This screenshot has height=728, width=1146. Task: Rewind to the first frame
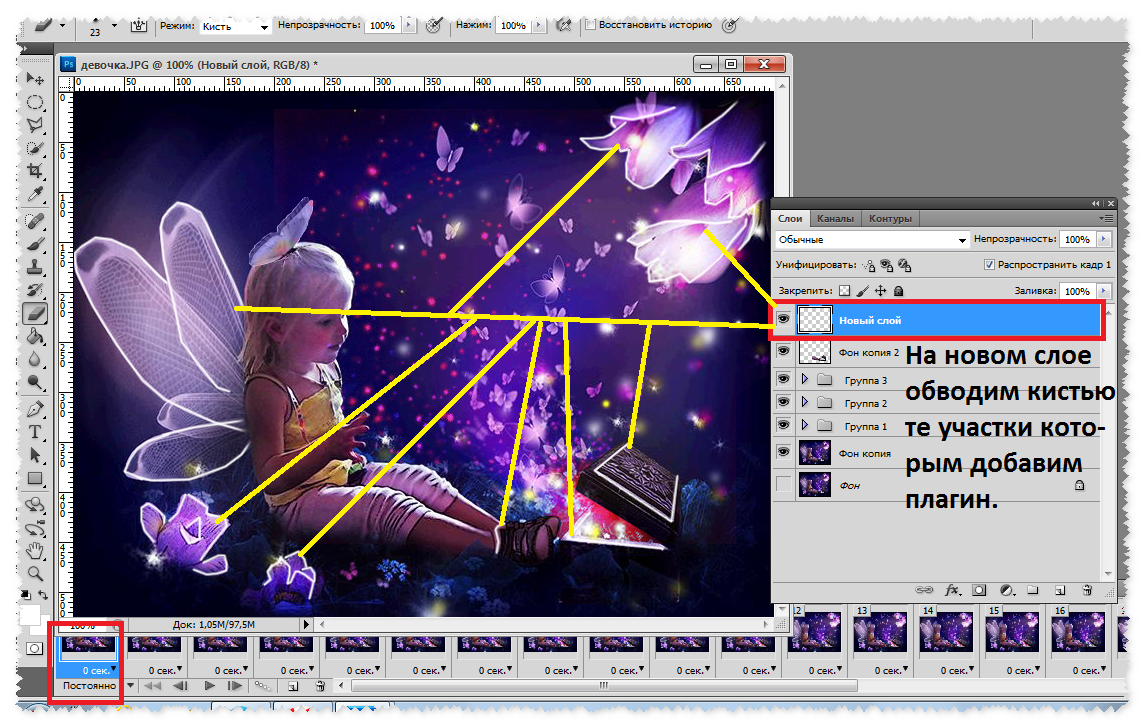[x=152, y=686]
